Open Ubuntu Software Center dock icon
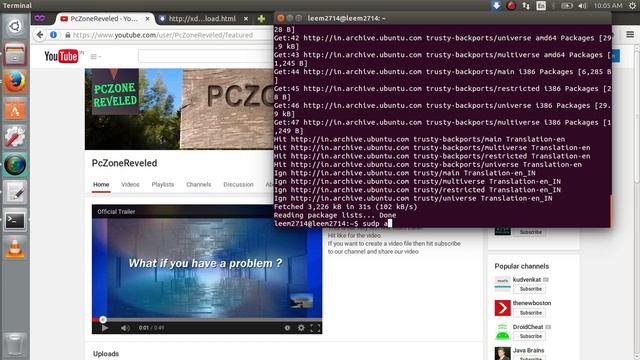This screenshot has height=360, width=640. [15, 109]
